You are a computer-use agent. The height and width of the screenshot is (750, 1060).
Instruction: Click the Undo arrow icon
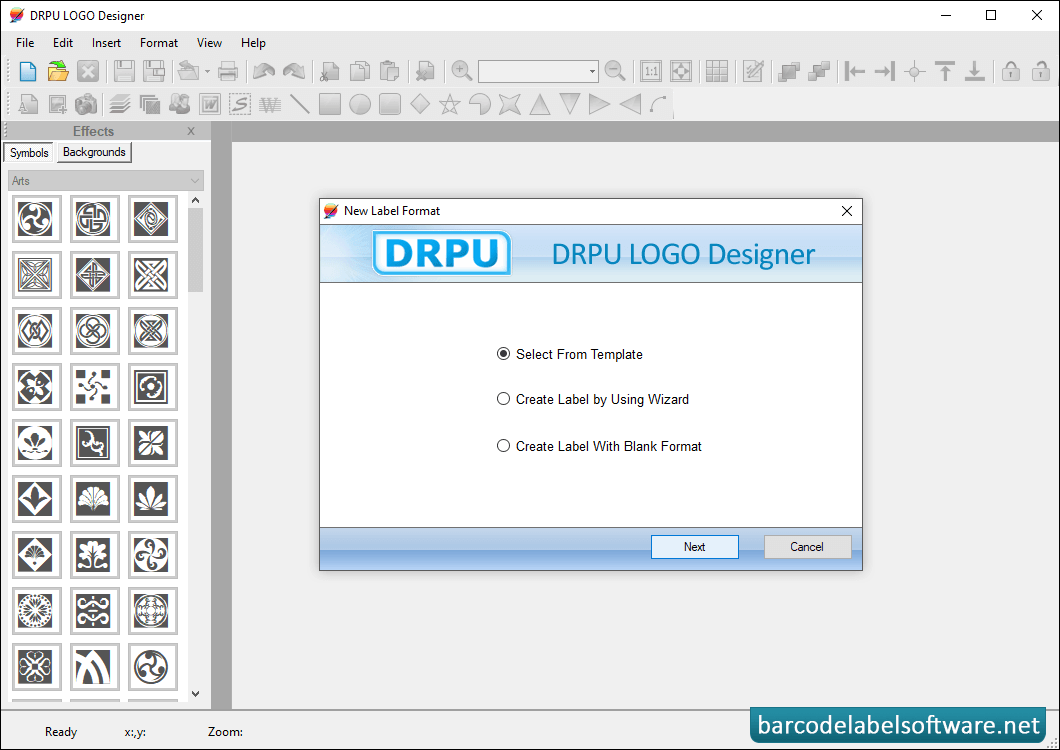point(264,71)
